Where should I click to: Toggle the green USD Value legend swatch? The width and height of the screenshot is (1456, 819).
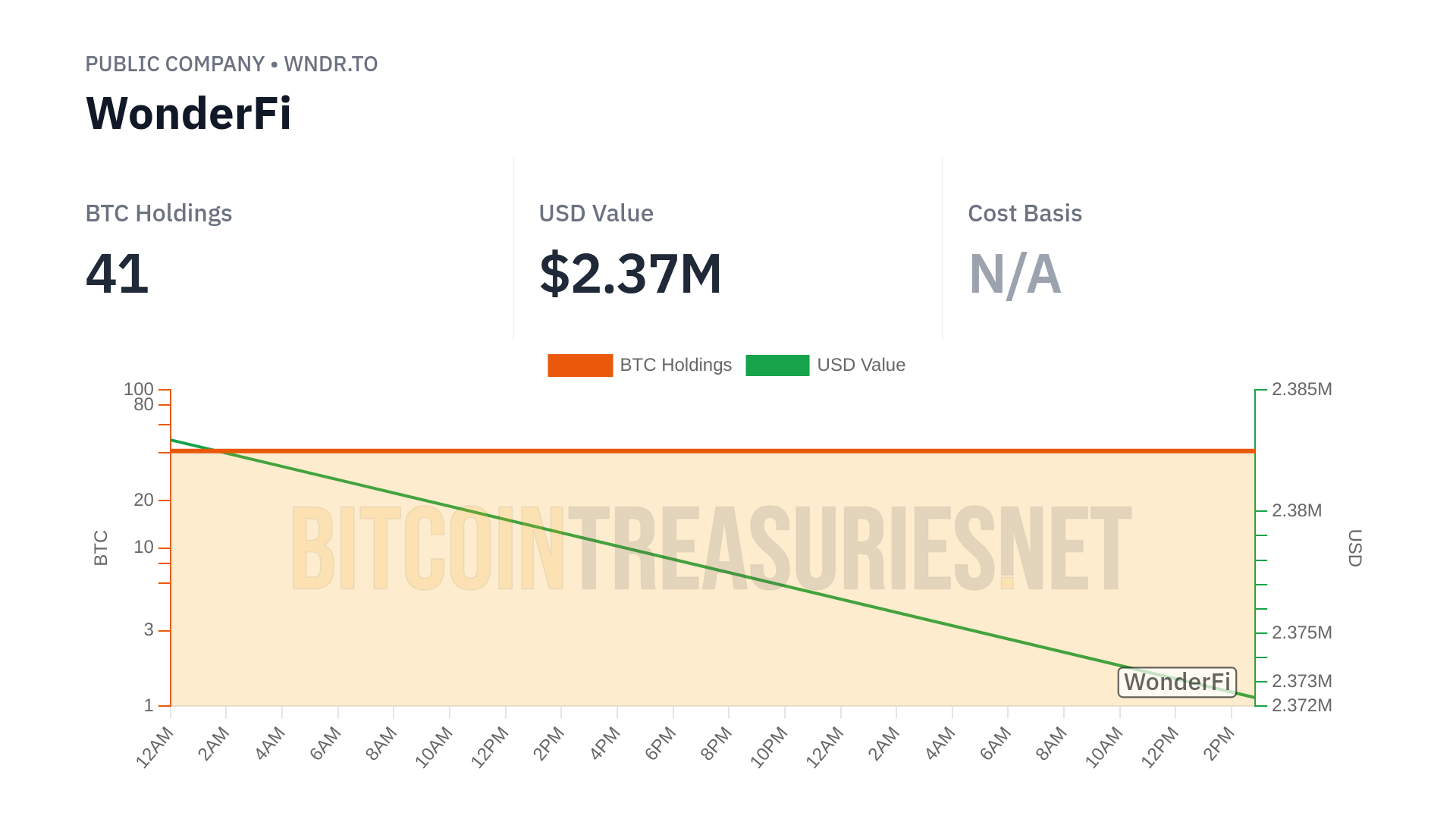(777, 365)
